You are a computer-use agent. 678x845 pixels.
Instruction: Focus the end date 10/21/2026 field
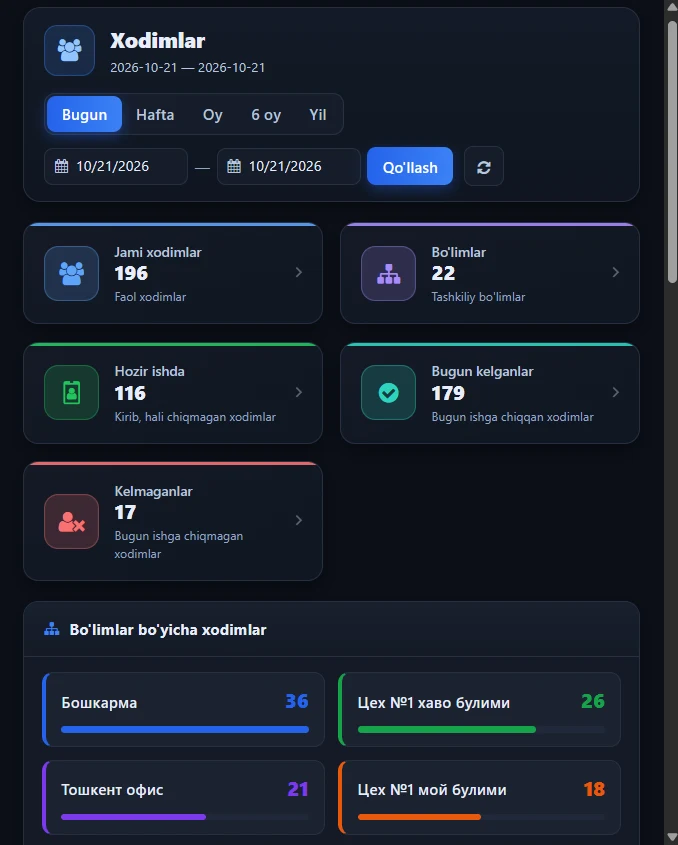pos(288,167)
